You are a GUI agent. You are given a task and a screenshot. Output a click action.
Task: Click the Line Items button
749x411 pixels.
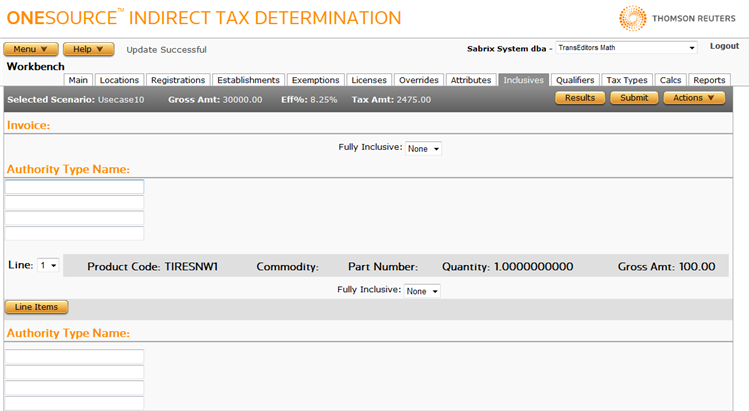point(36,306)
